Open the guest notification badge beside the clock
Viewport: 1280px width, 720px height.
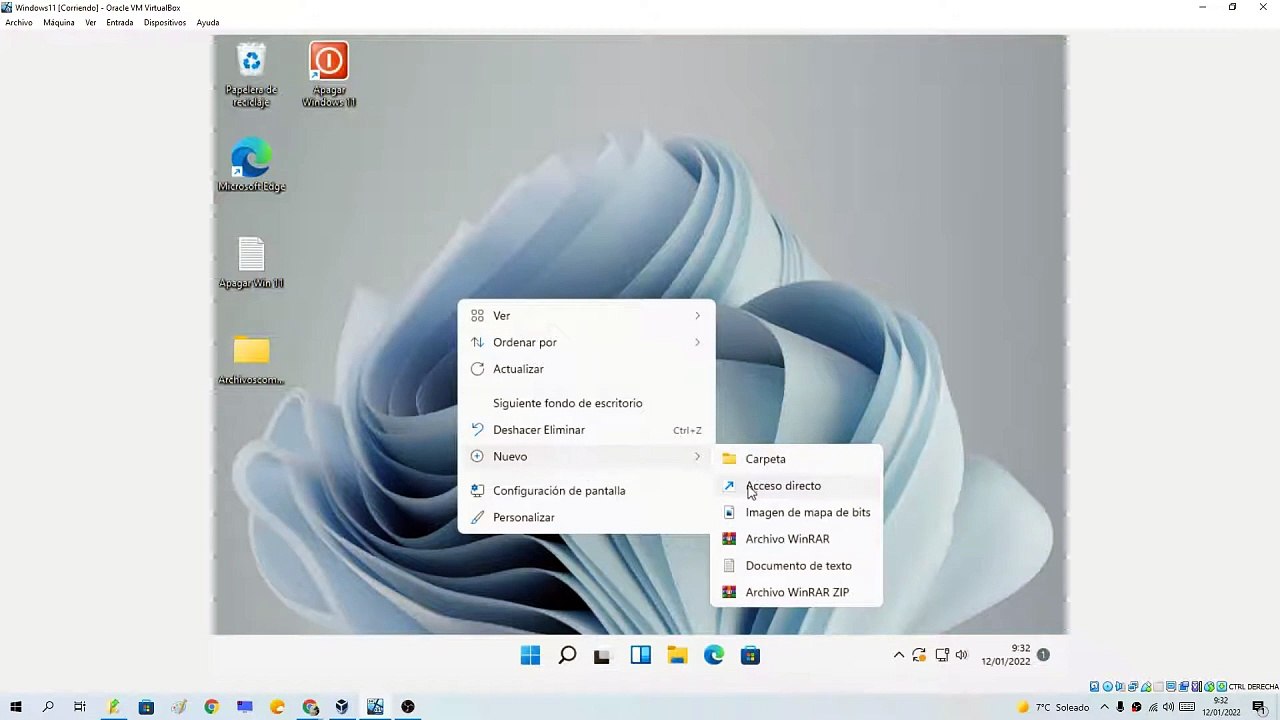click(x=1043, y=655)
